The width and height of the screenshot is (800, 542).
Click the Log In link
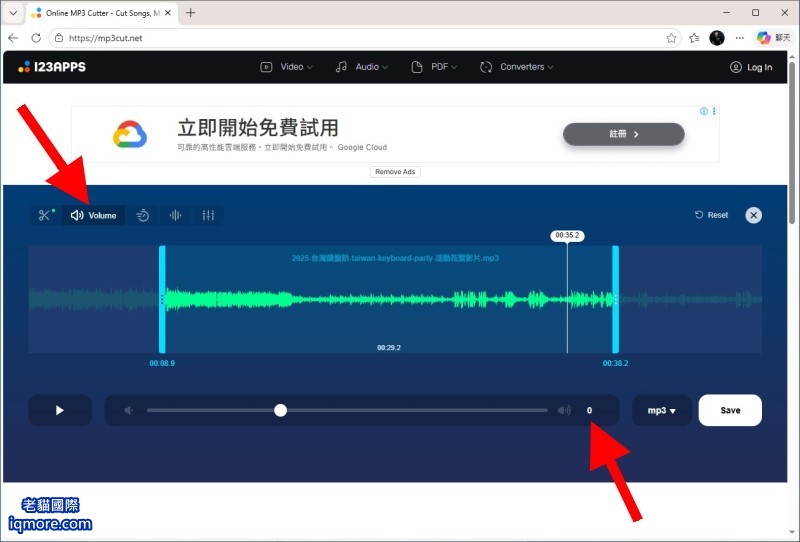[x=751, y=67]
